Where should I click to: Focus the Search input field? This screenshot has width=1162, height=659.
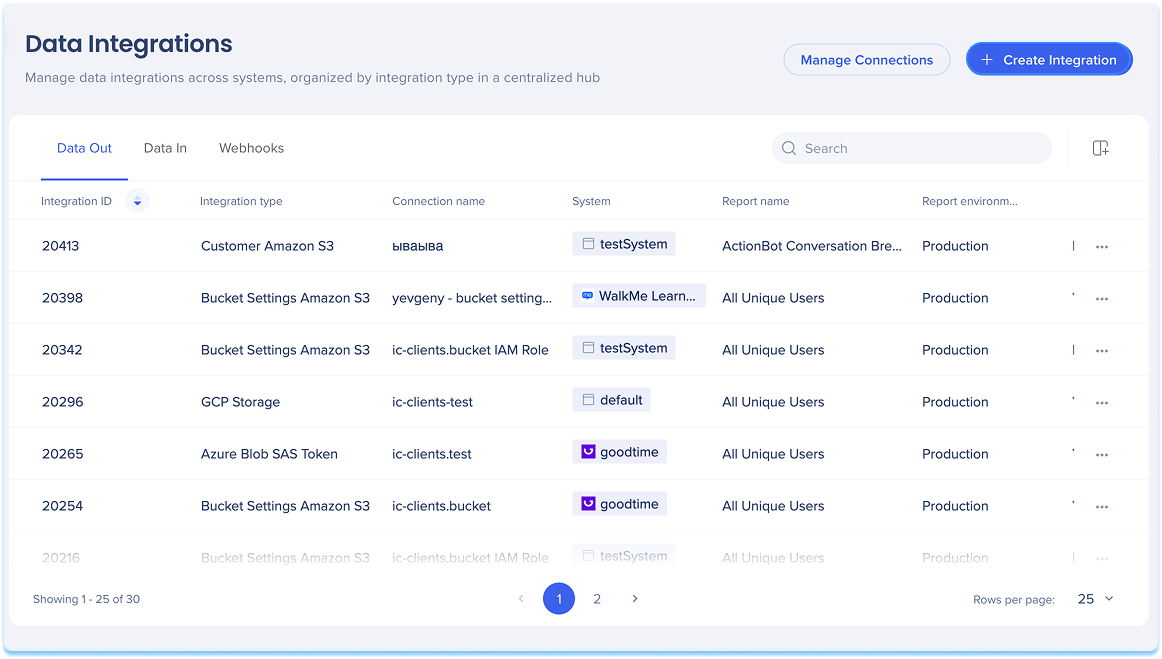click(x=920, y=148)
